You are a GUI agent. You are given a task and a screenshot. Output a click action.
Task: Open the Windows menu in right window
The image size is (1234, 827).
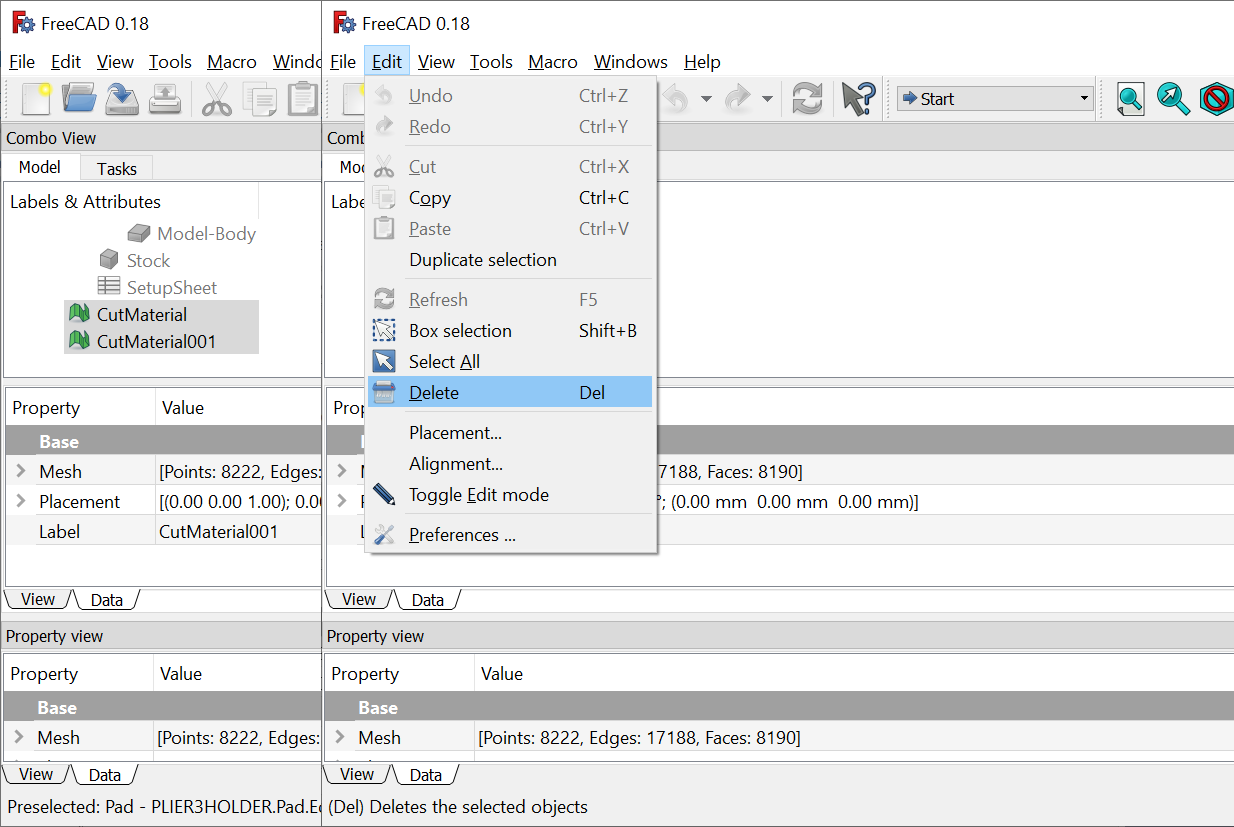(631, 61)
